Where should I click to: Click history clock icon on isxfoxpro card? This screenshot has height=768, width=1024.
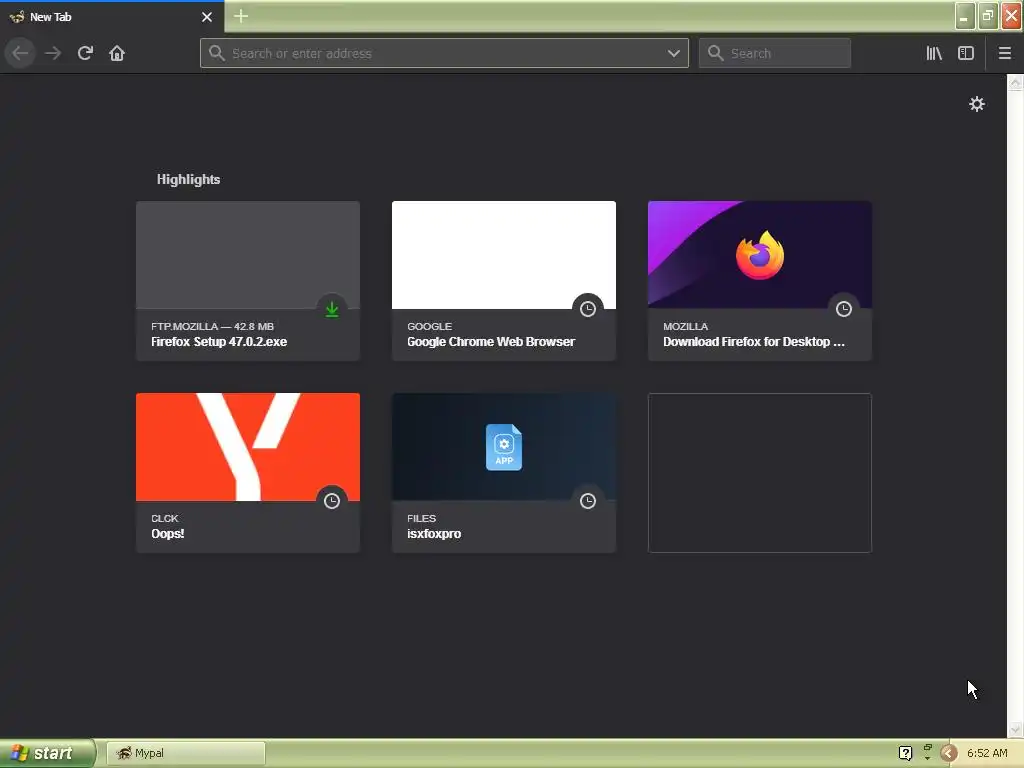tap(588, 501)
